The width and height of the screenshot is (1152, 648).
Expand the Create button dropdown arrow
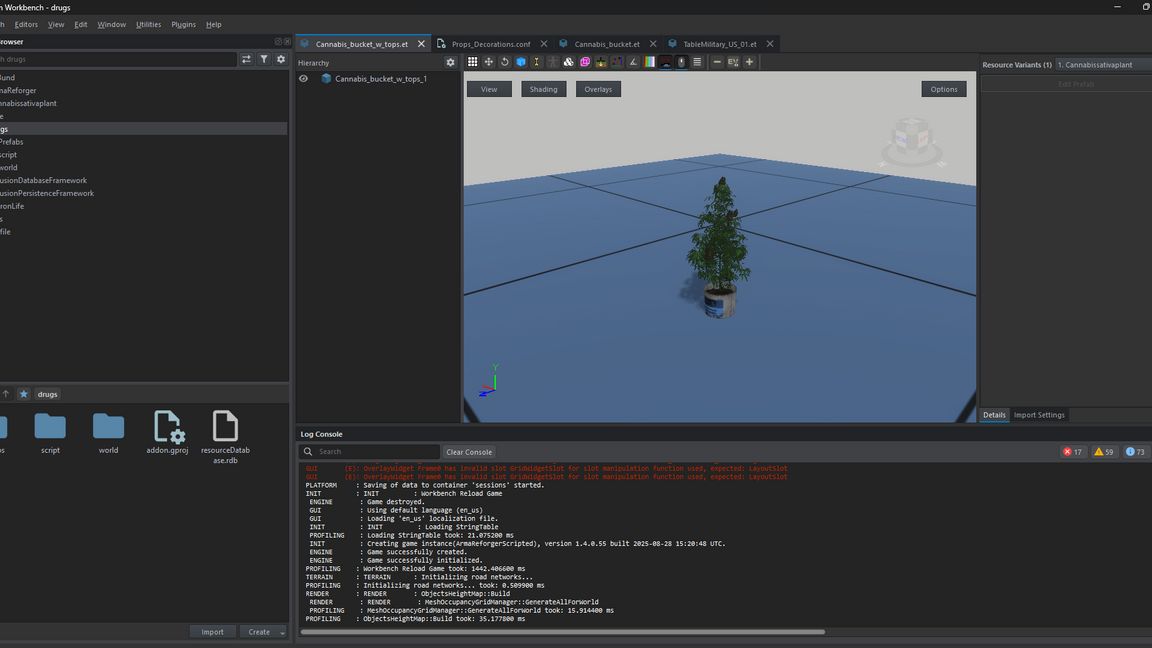point(282,632)
